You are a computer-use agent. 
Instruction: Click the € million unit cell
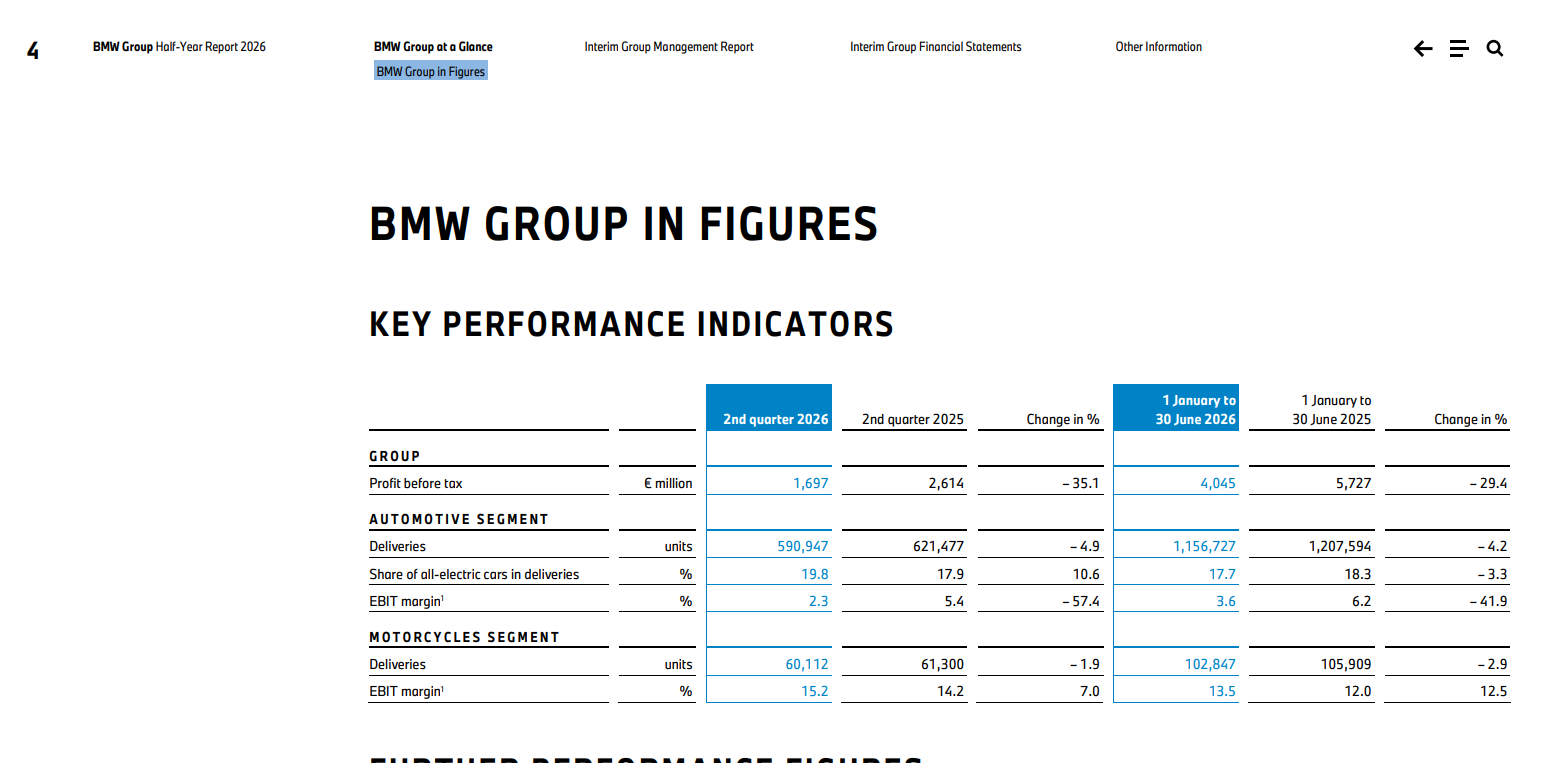[x=669, y=484]
